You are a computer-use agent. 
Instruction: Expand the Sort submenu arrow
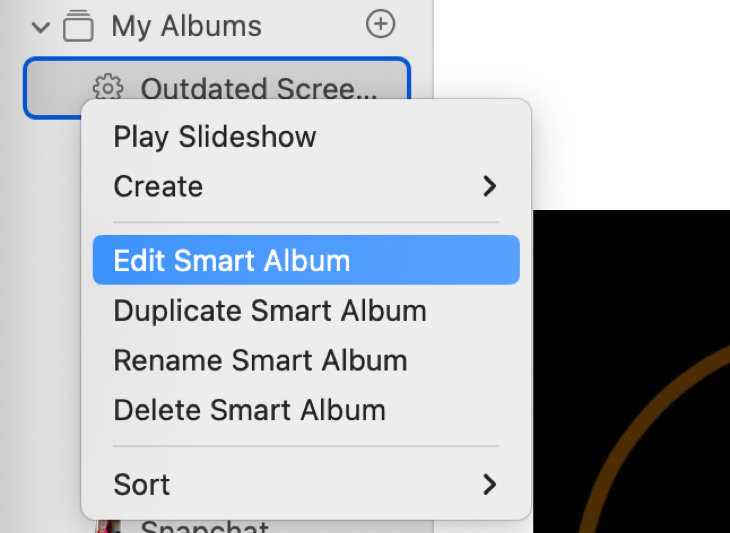click(x=489, y=485)
